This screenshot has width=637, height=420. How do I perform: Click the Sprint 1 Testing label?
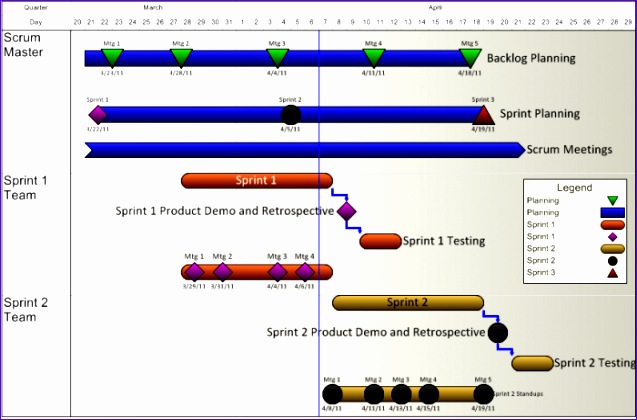point(444,241)
